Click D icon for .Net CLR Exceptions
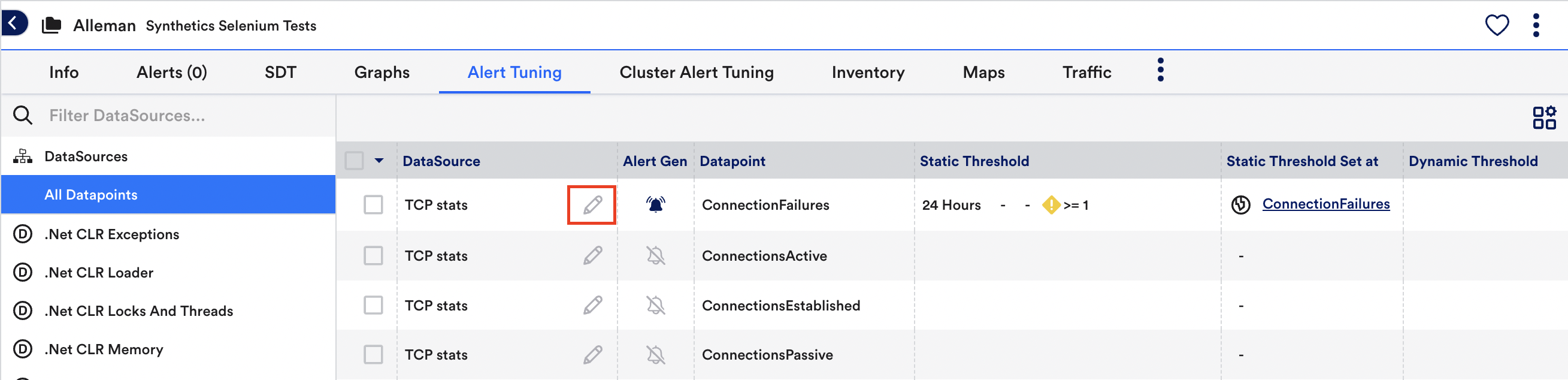The image size is (1568, 380). 23,234
